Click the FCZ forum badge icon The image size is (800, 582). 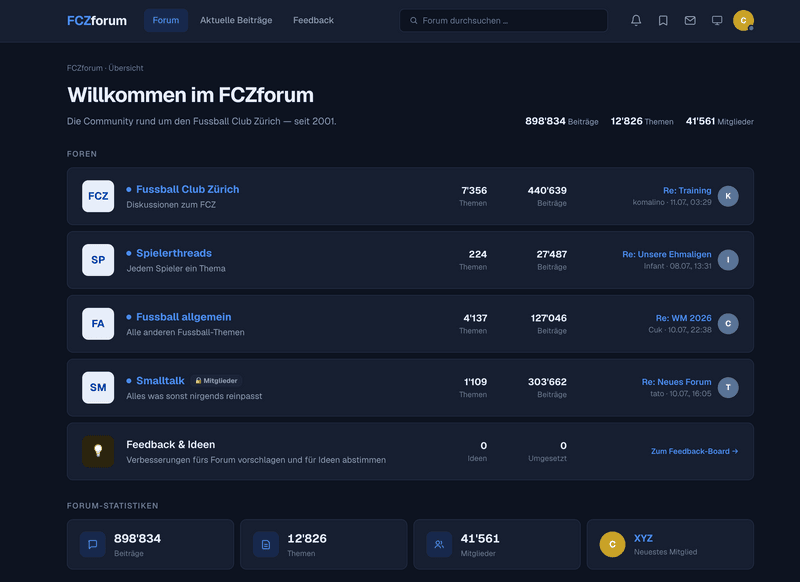(98, 196)
